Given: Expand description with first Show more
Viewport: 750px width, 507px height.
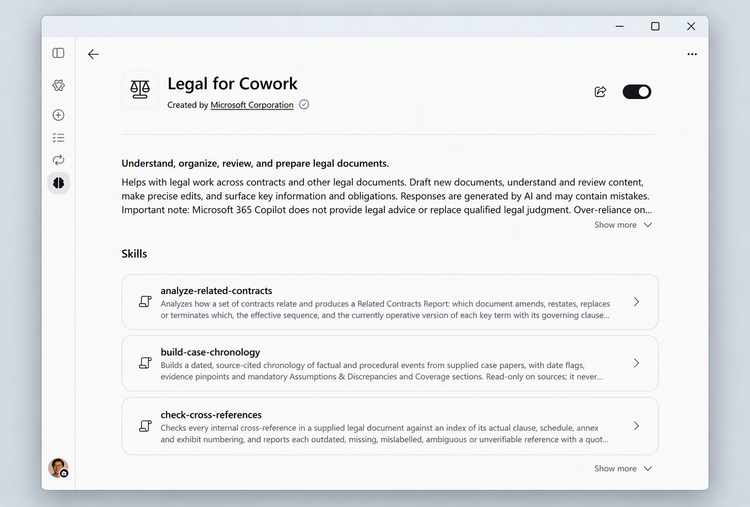Looking at the screenshot, I should click(x=623, y=225).
